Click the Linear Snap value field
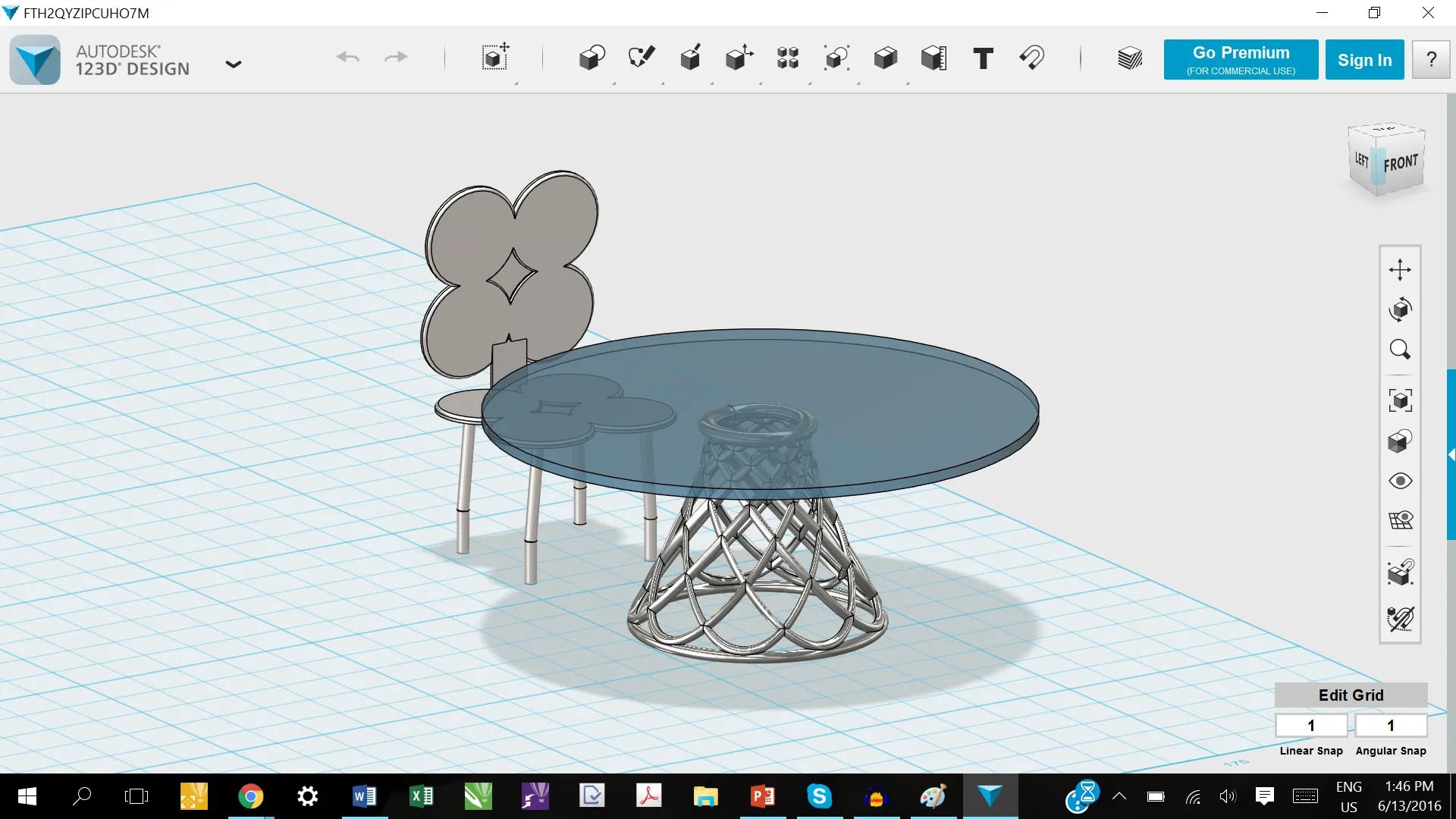 tap(1311, 726)
